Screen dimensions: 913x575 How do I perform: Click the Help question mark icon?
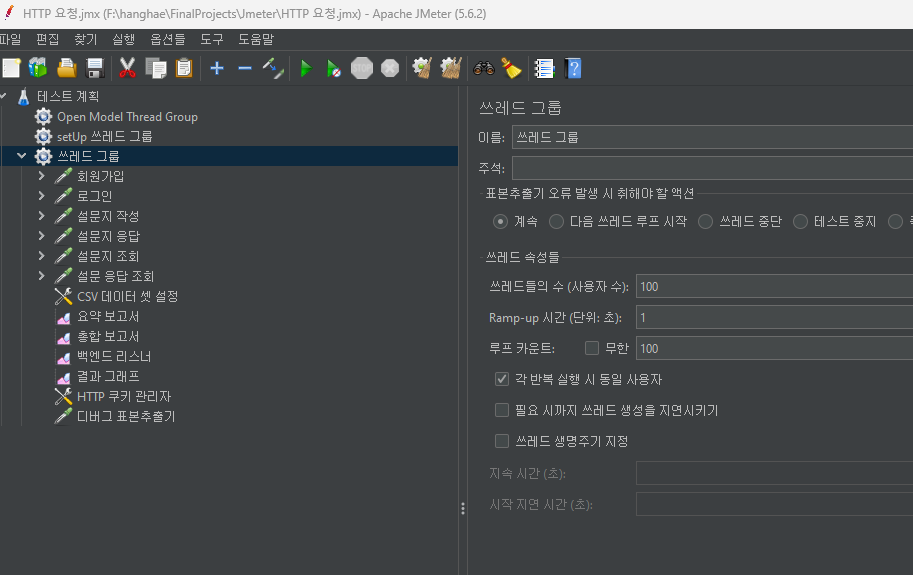coord(573,68)
